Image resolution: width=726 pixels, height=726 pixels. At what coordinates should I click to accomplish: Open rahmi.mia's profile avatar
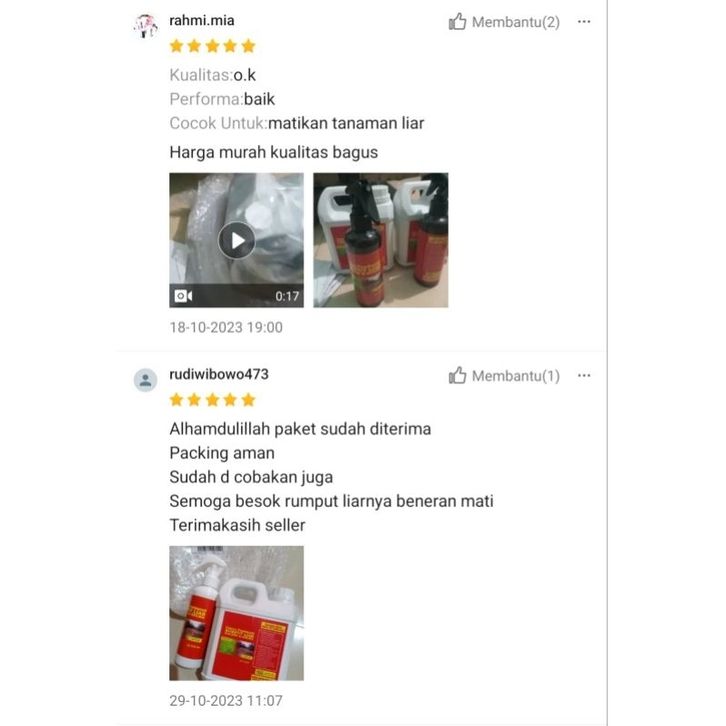(x=145, y=25)
